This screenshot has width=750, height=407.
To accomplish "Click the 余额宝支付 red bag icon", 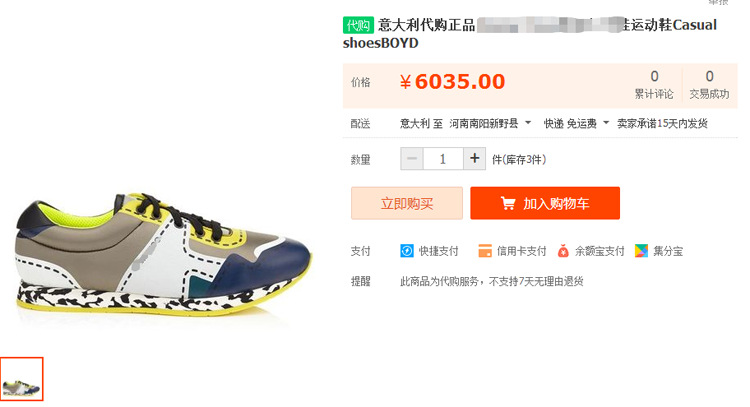I will coord(563,251).
